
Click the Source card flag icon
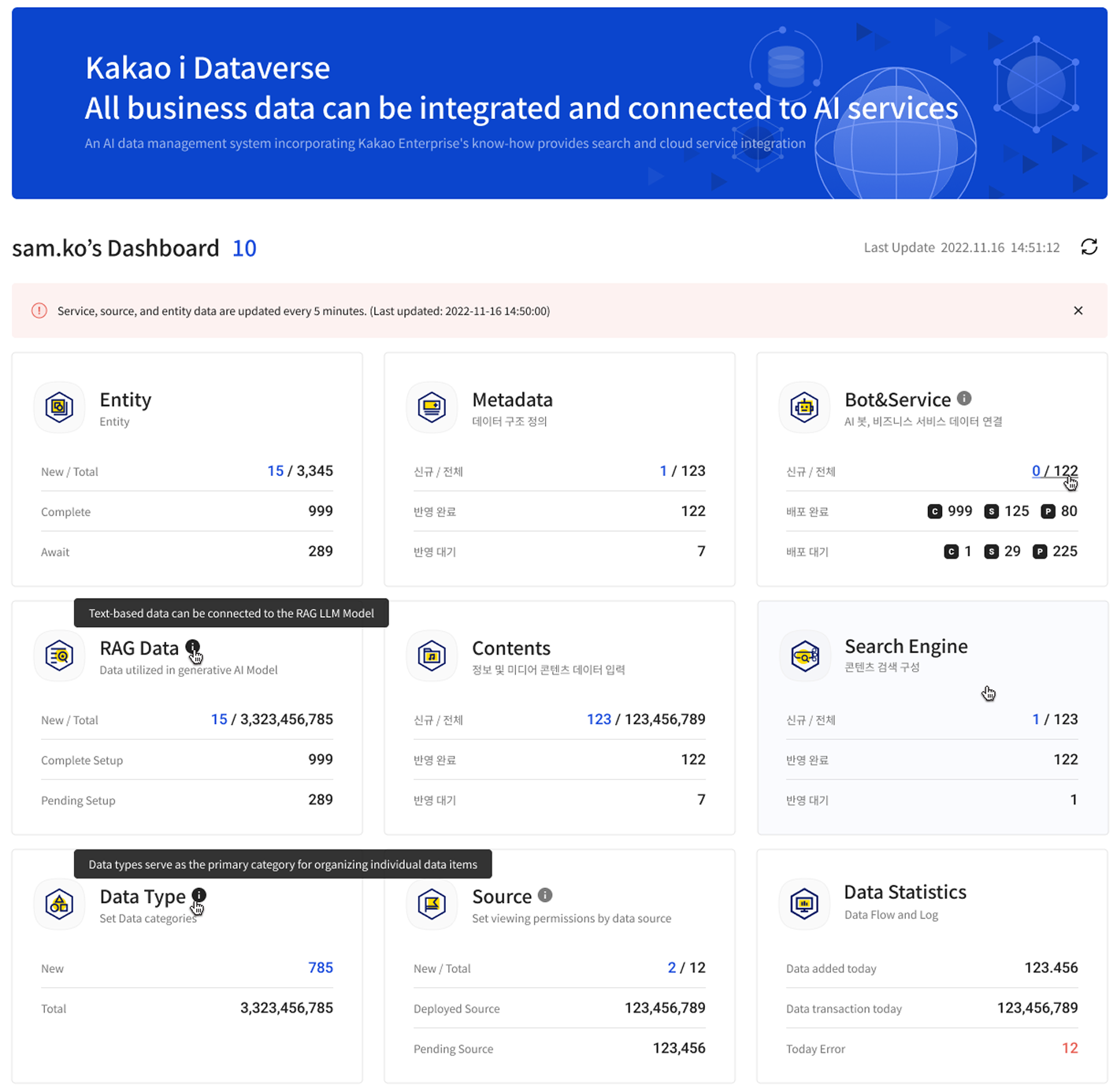coord(432,904)
